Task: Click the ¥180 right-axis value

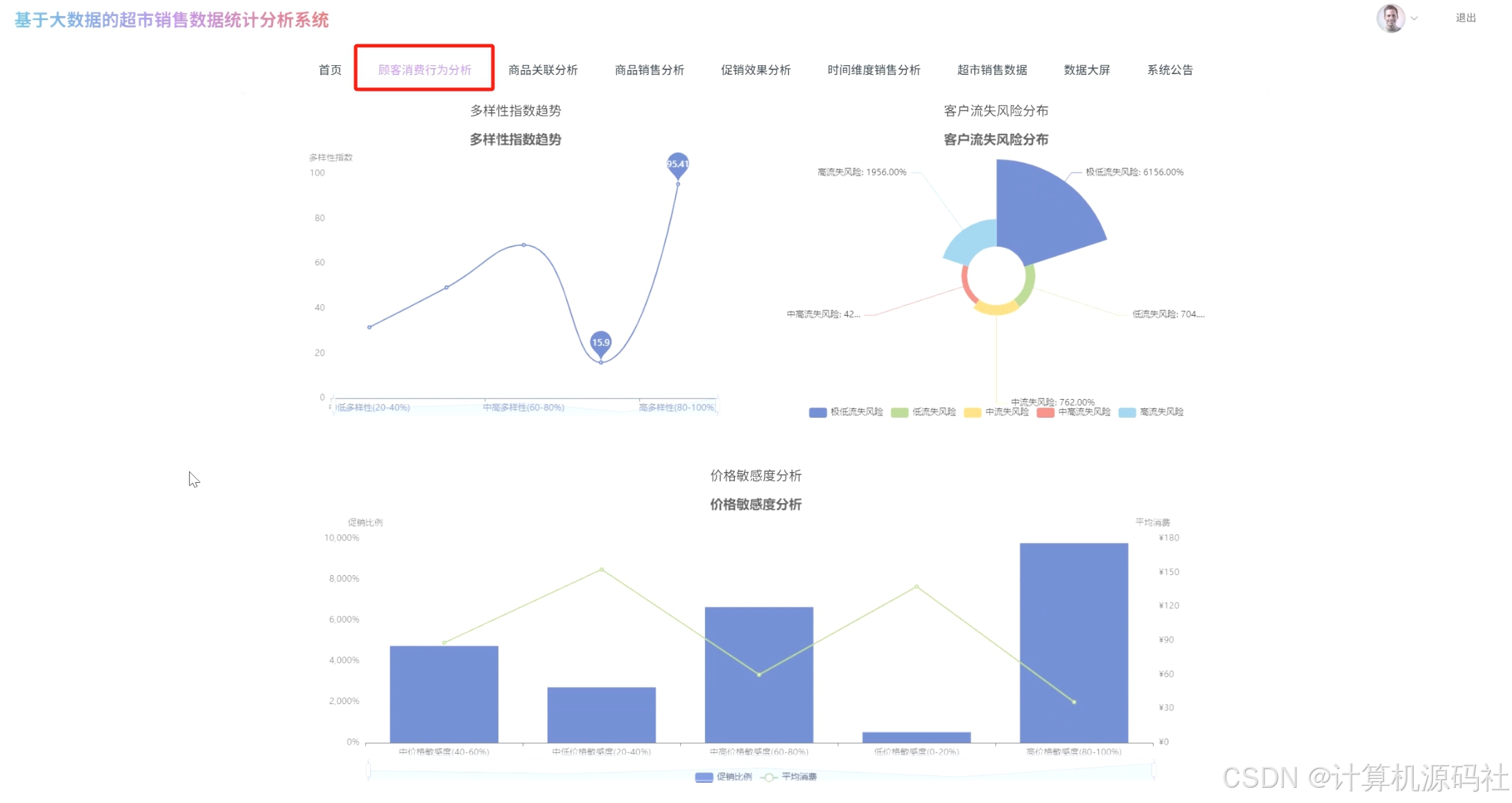Action: coord(1169,538)
